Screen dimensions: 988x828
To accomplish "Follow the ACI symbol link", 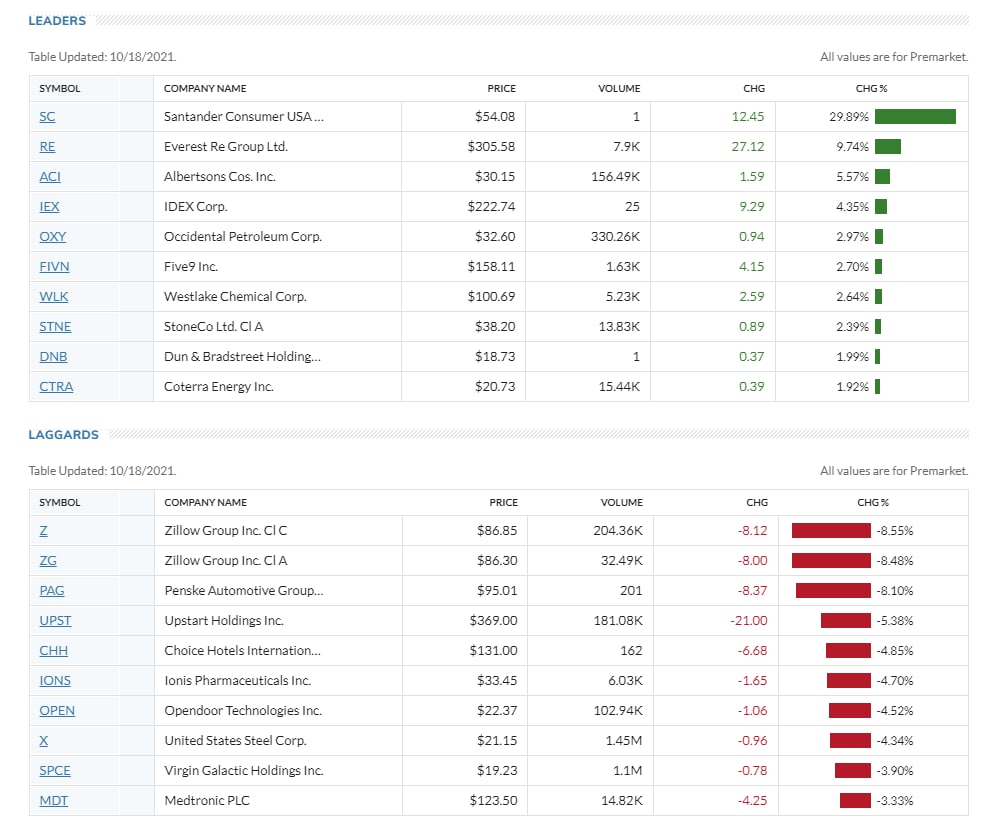I will 50,177.
